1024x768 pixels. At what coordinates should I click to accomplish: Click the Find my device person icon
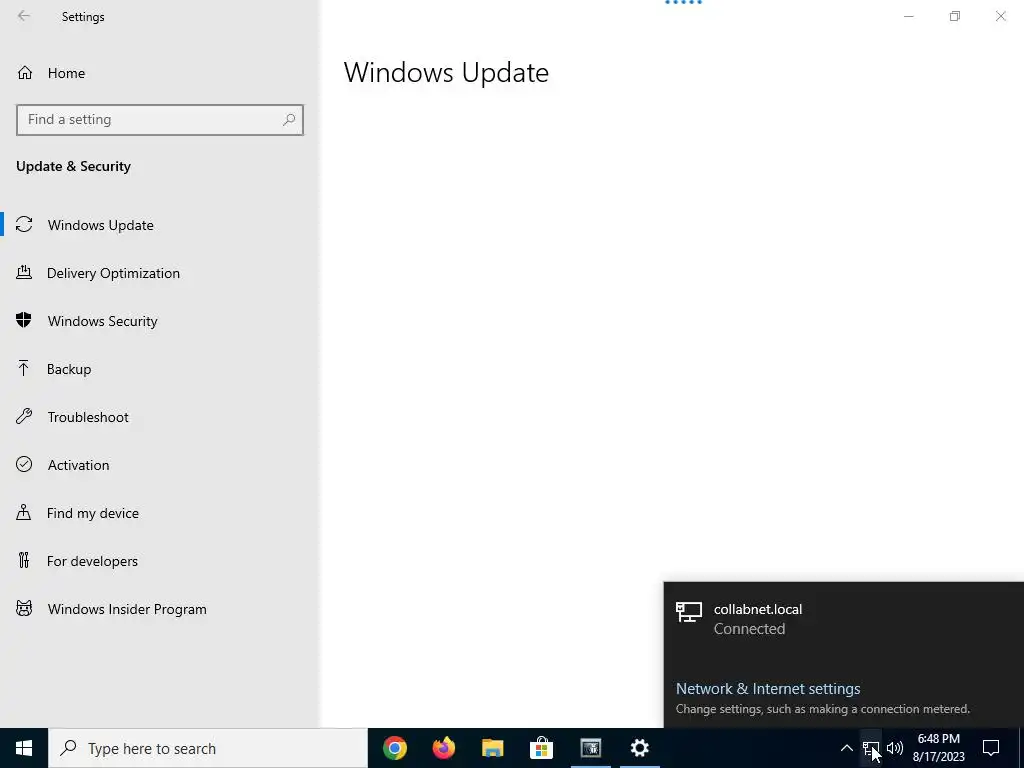[24, 512]
